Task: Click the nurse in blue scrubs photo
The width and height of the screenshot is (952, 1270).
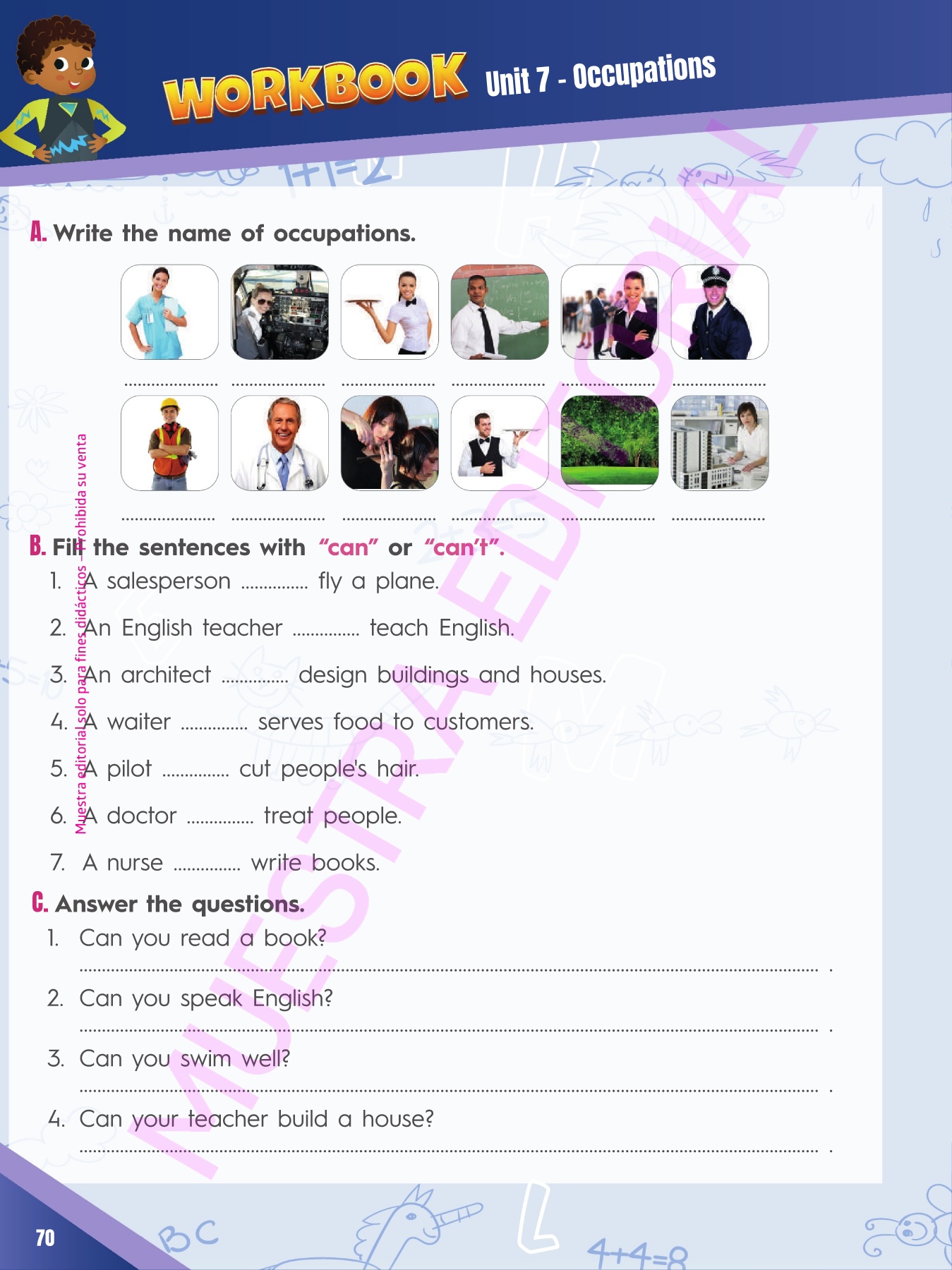Action: point(169,312)
